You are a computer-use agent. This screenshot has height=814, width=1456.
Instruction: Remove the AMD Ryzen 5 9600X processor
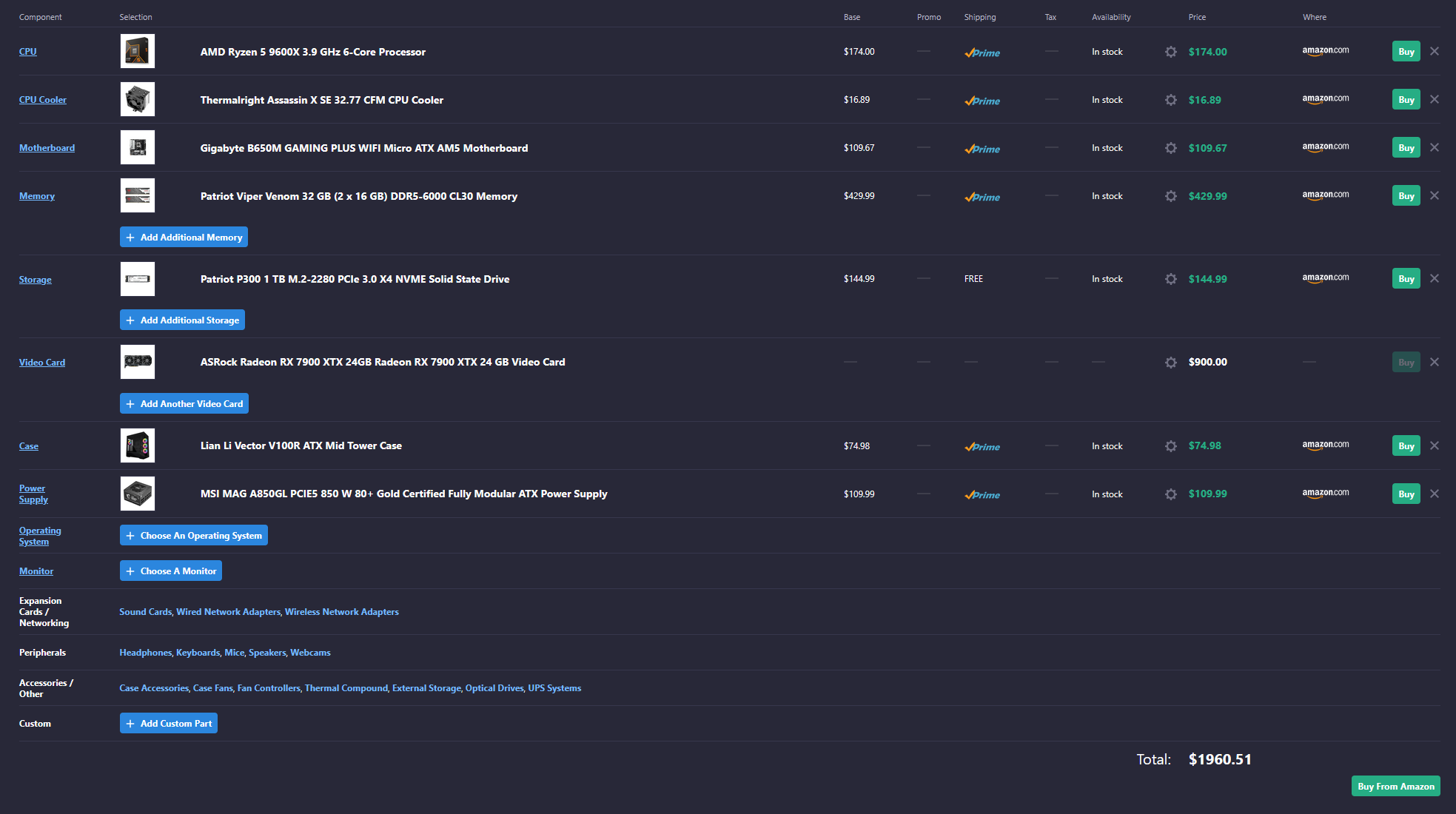click(x=1435, y=51)
